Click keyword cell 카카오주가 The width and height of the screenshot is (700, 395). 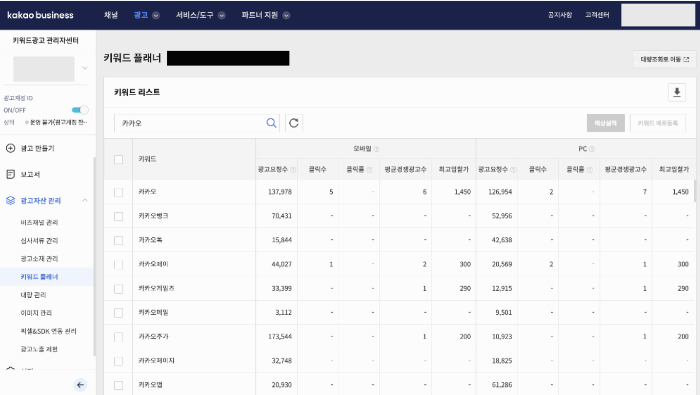tap(153, 337)
